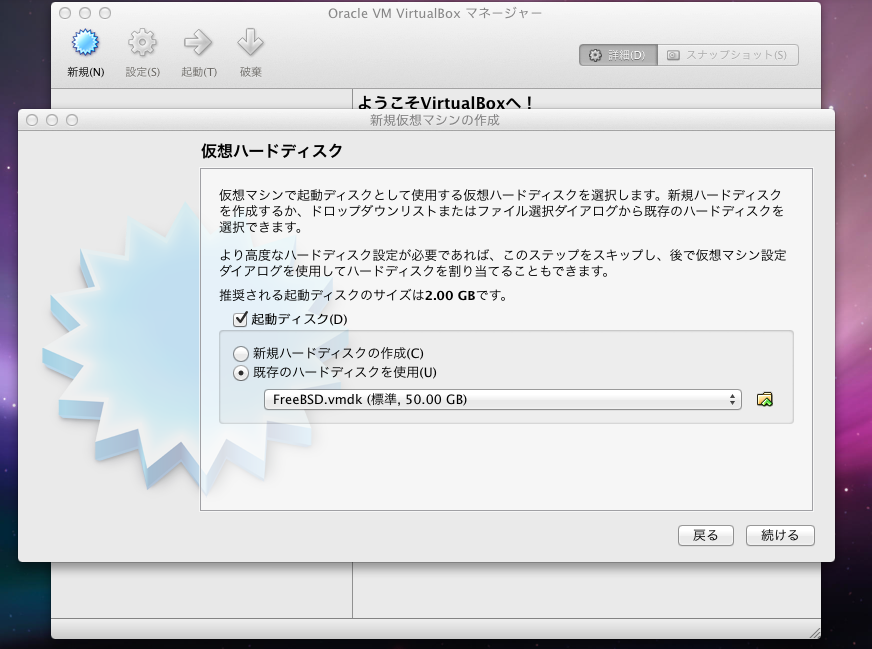The width and height of the screenshot is (872, 649).
Task: Click the 戻る back button
Action: coord(706,535)
